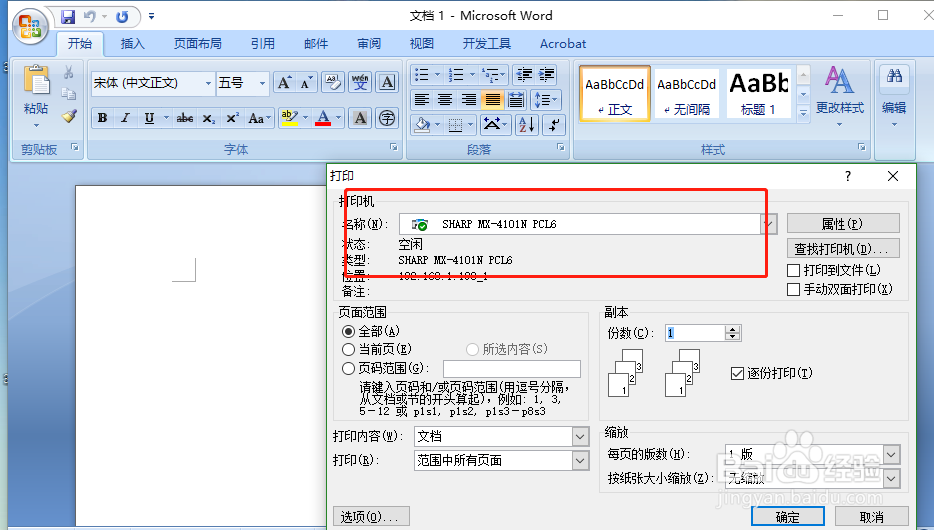The height and width of the screenshot is (530, 934).
Task: Toggle 逐份打印 collate checkbox
Action: 737,373
